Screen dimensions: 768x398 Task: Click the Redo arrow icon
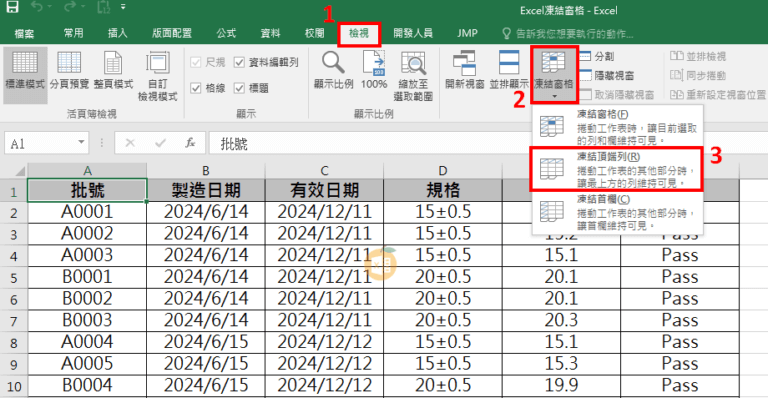click(70, 7)
